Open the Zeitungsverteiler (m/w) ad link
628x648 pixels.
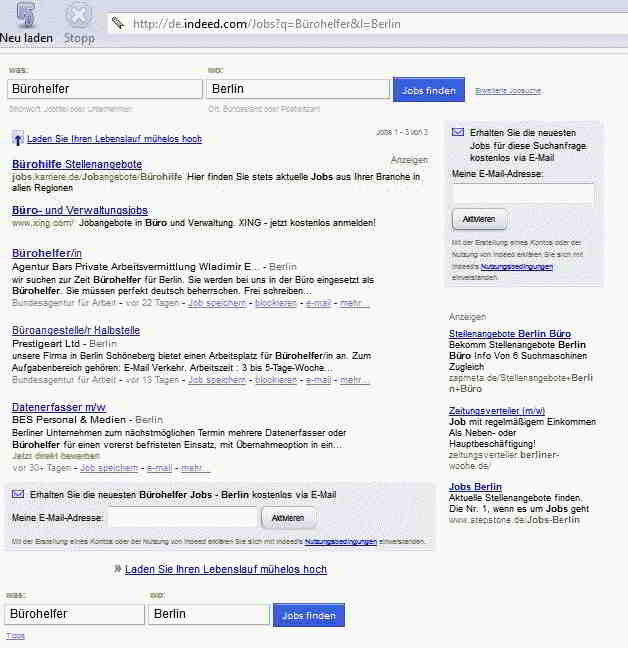click(x=497, y=411)
